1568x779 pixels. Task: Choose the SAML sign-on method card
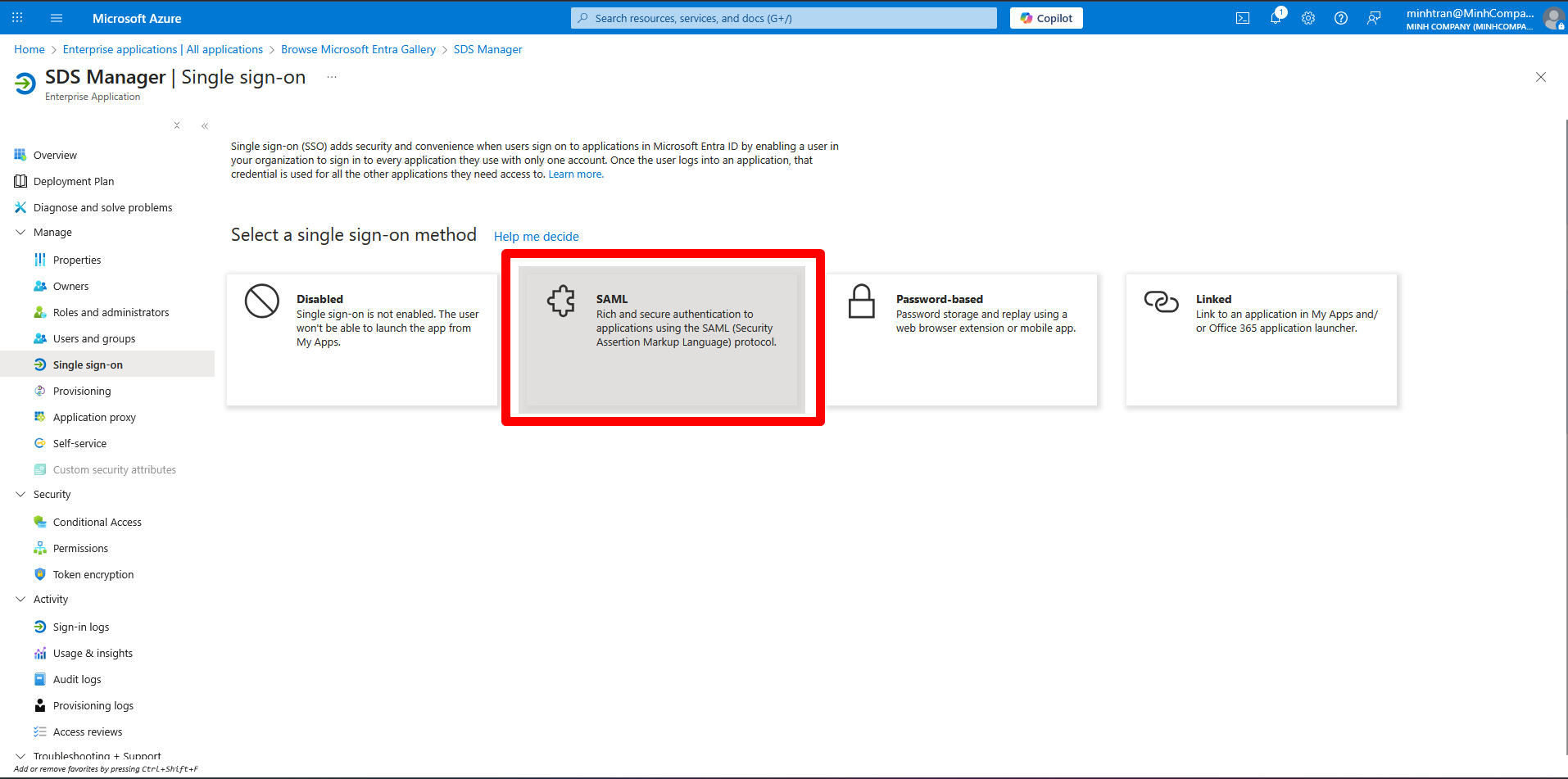tap(662, 340)
